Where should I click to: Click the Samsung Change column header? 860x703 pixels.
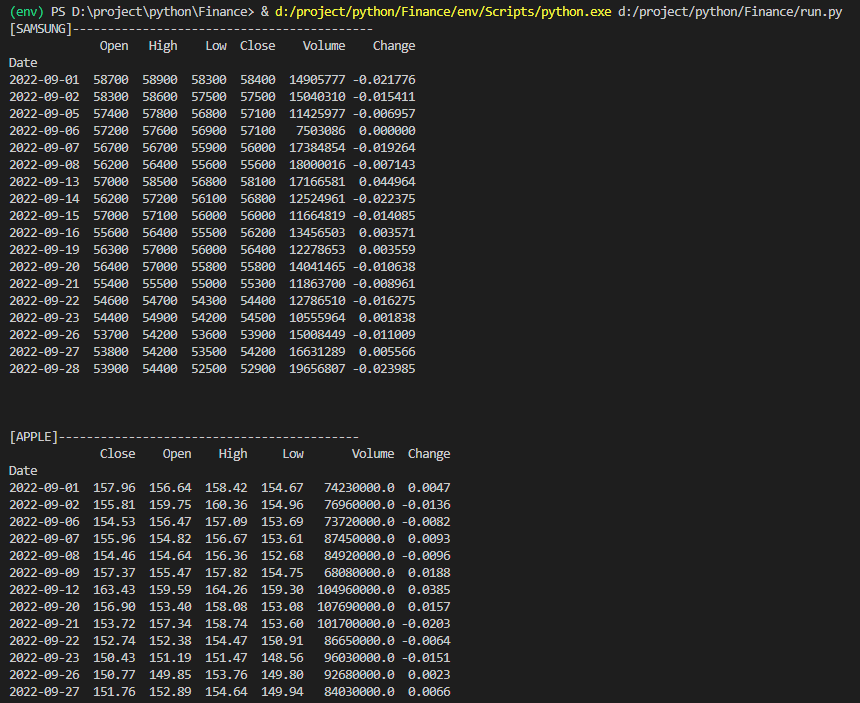coord(394,46)
